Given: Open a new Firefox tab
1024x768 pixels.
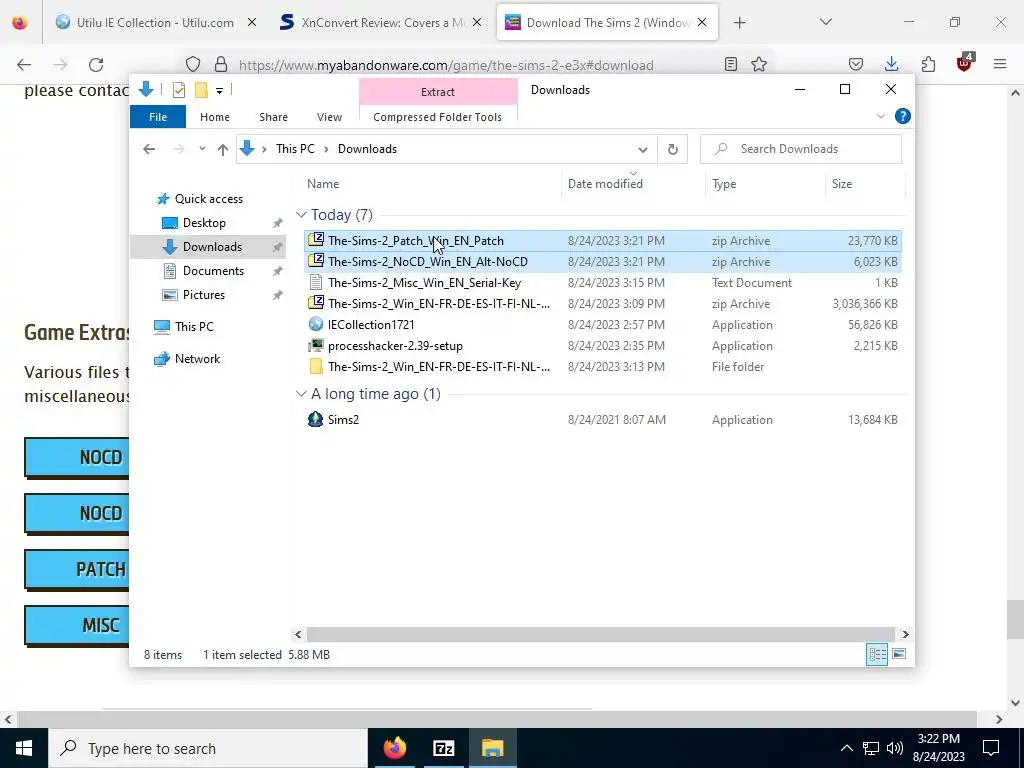Looking at the screenshot, I should pyautogui.click(x=739, y=23).
